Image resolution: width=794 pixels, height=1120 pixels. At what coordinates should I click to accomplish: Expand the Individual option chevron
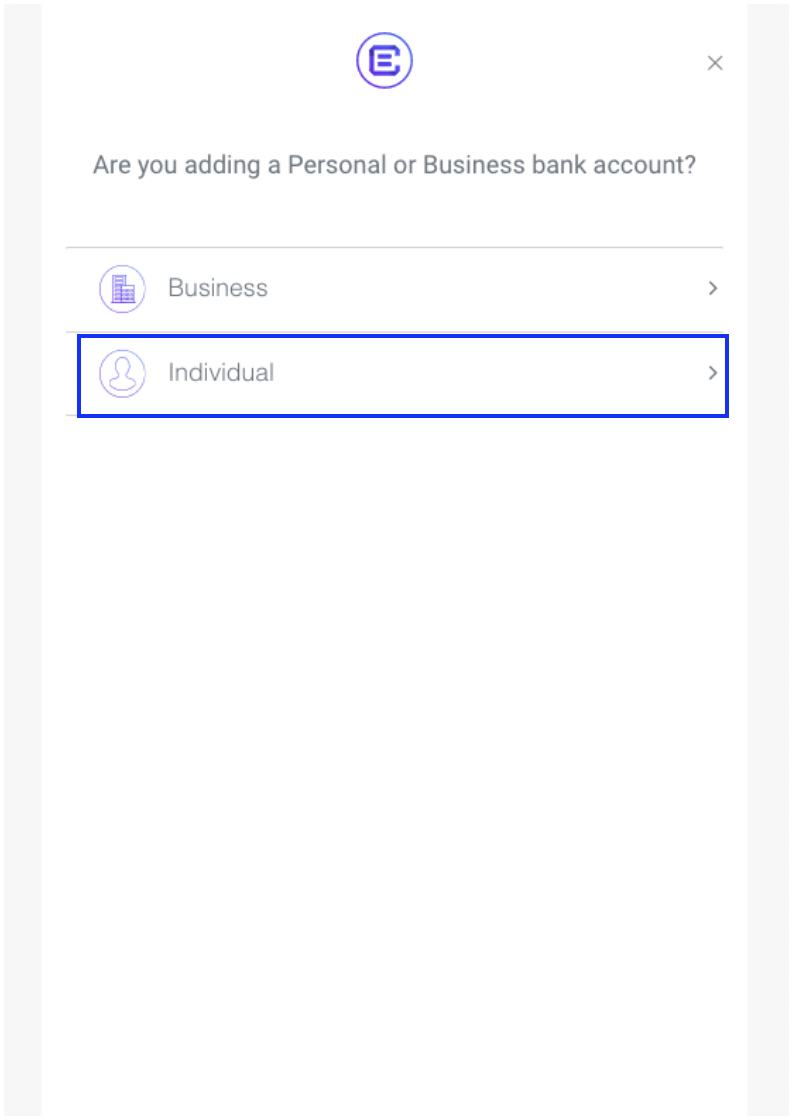[713, 373]
